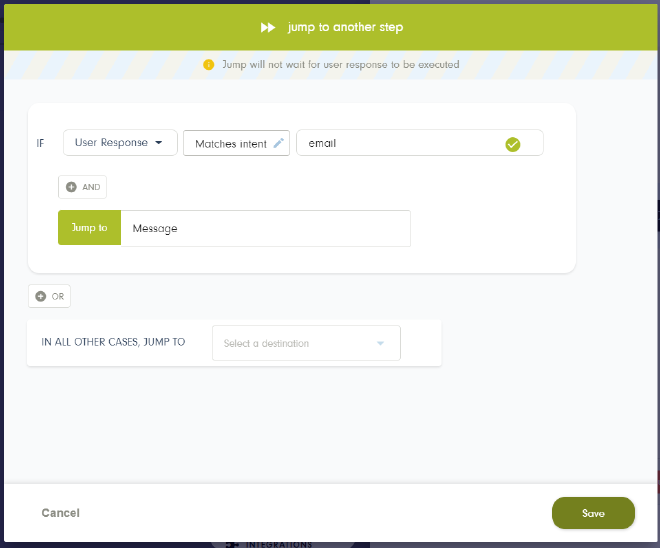Click the jump to another step title
This screenshot has width=660, height=548.
(x=346, y=27)
